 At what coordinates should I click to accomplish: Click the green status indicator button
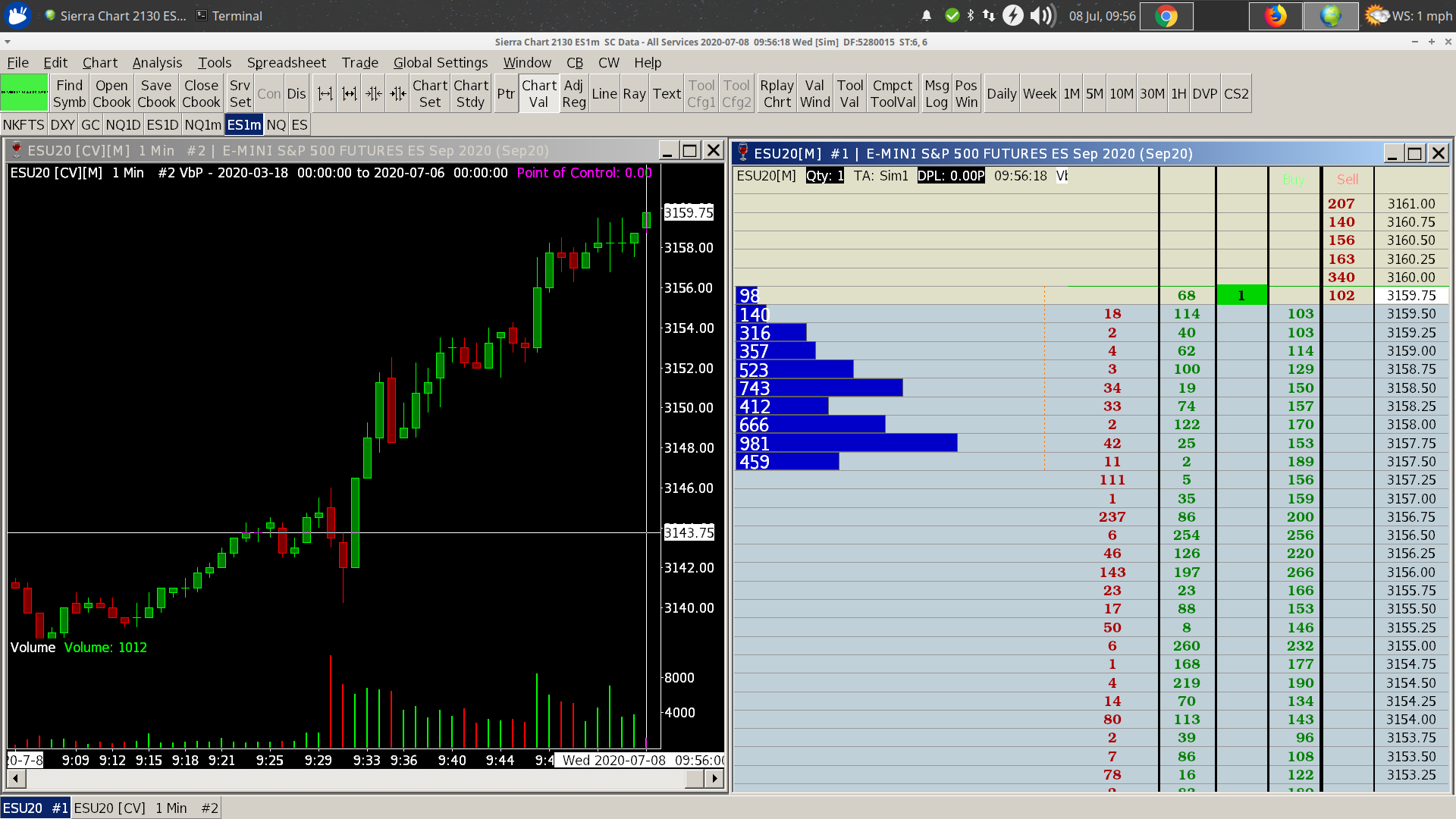point(24,93)
